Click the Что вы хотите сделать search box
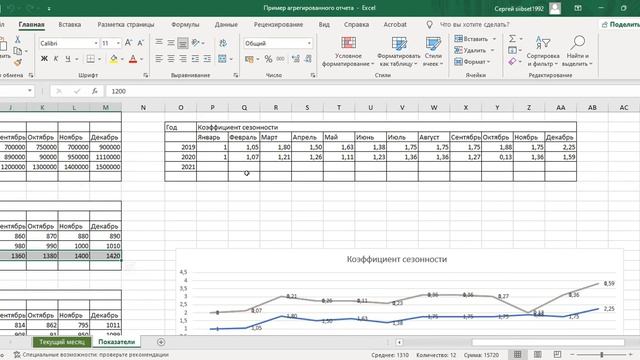The height and width of the screenshot is (360, 640). pyautogui.click(x=474, y=24)
